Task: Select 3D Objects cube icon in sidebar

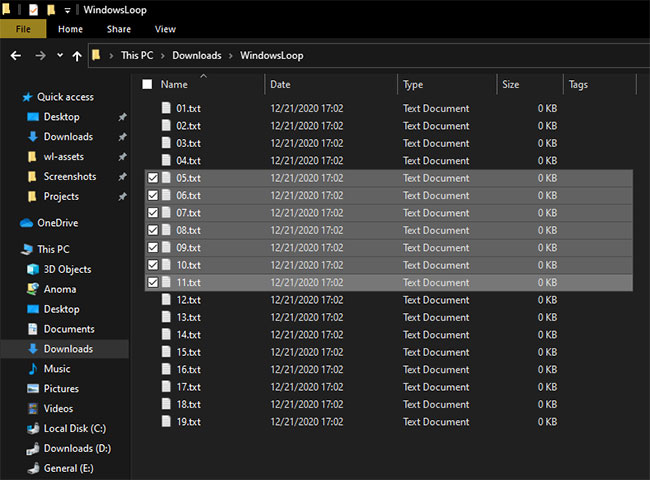Action: click(33, 269)
